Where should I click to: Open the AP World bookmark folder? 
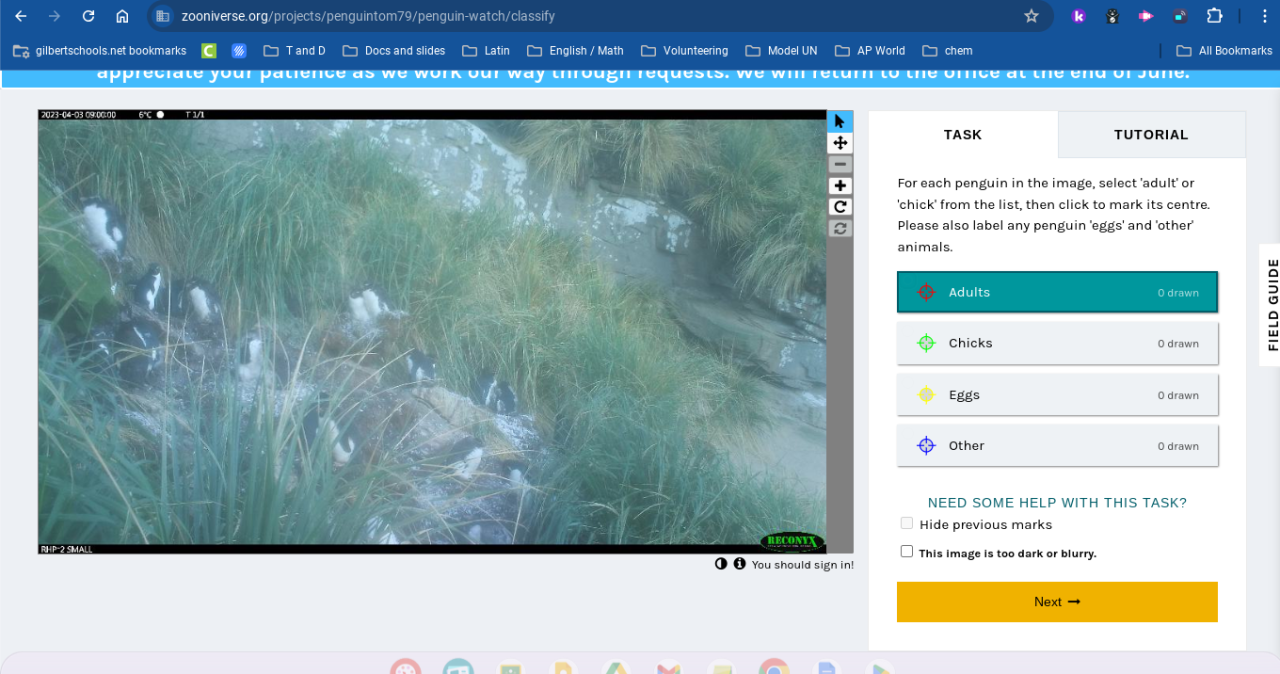point(868,50)
